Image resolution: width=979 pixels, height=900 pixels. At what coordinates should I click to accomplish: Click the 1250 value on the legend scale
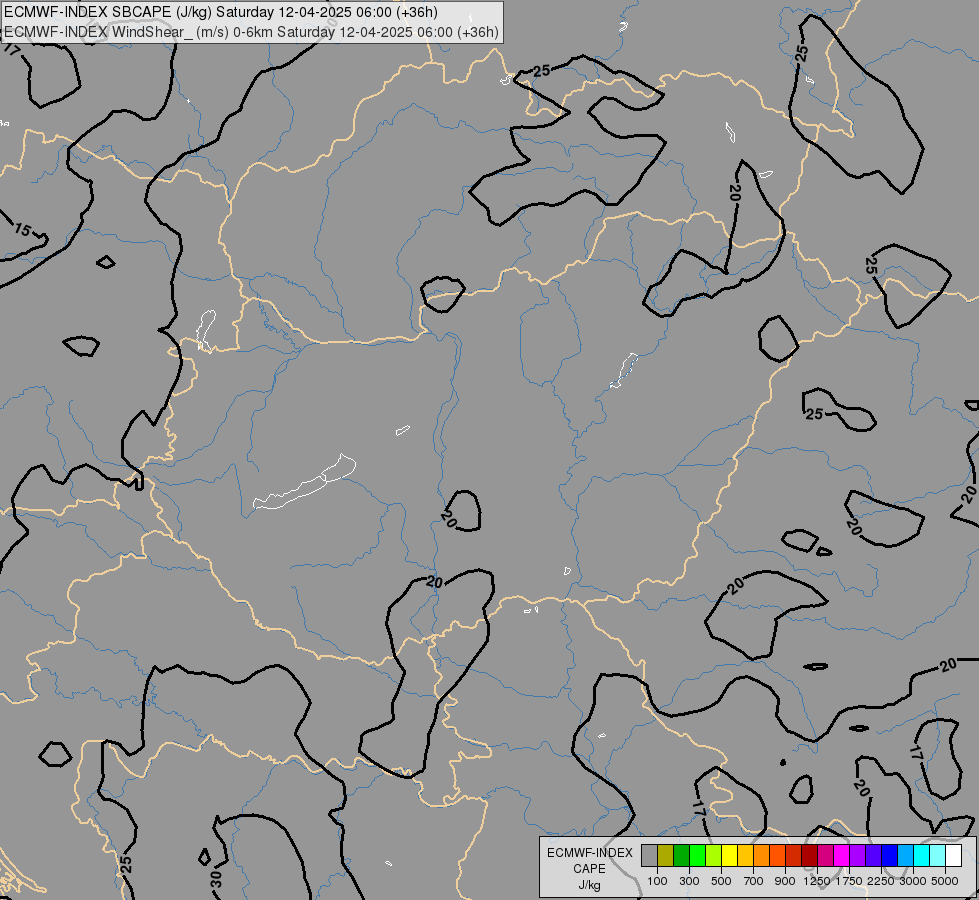(817, 881)
